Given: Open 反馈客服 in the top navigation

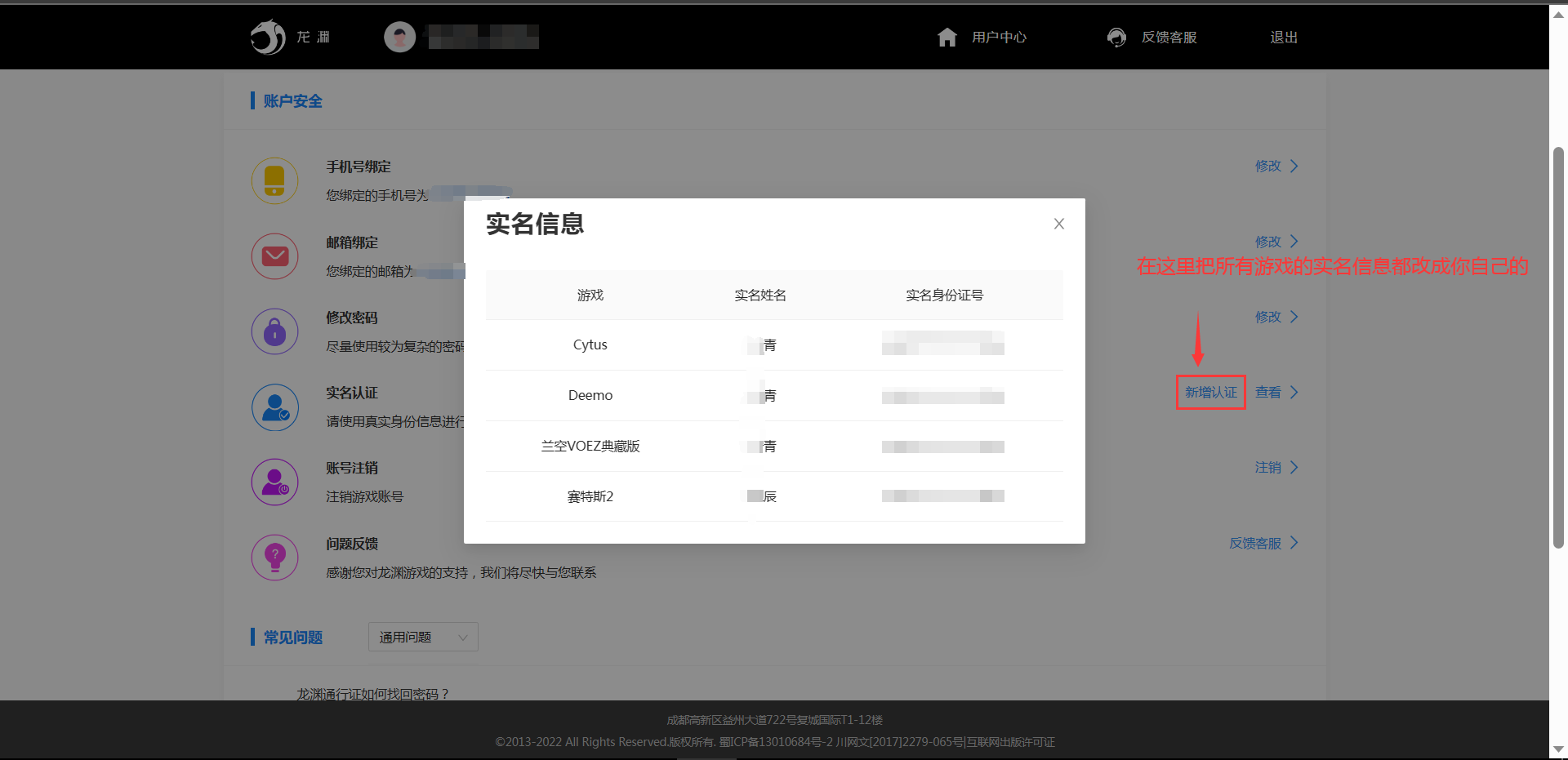Looking at the screenshot, I should pos(1169,37).
